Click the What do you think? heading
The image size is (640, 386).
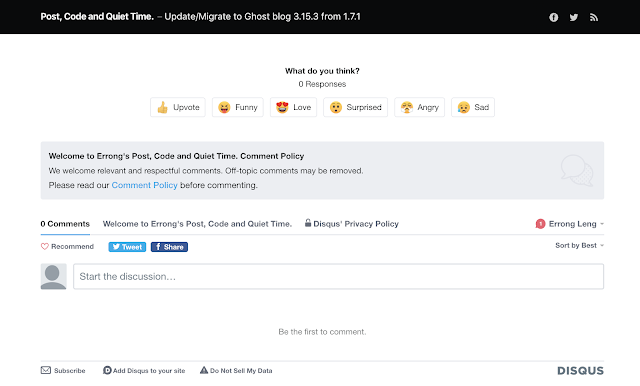tap(322, 71)
